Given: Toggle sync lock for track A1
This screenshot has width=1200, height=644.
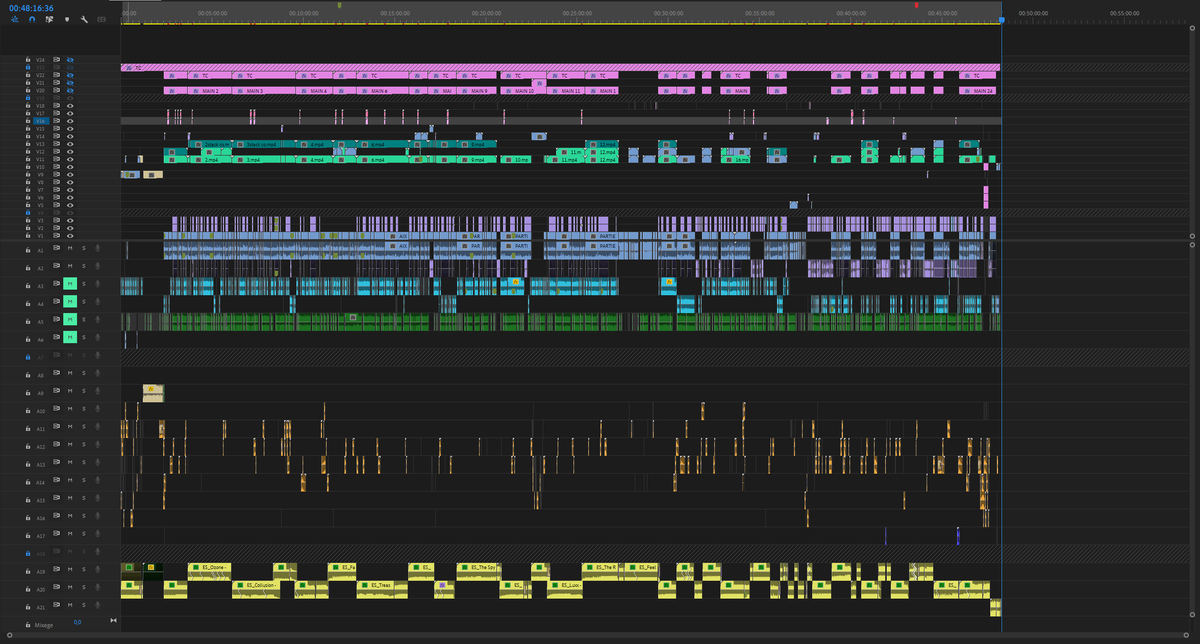Looking at the screenshot, I should (58, 249).
